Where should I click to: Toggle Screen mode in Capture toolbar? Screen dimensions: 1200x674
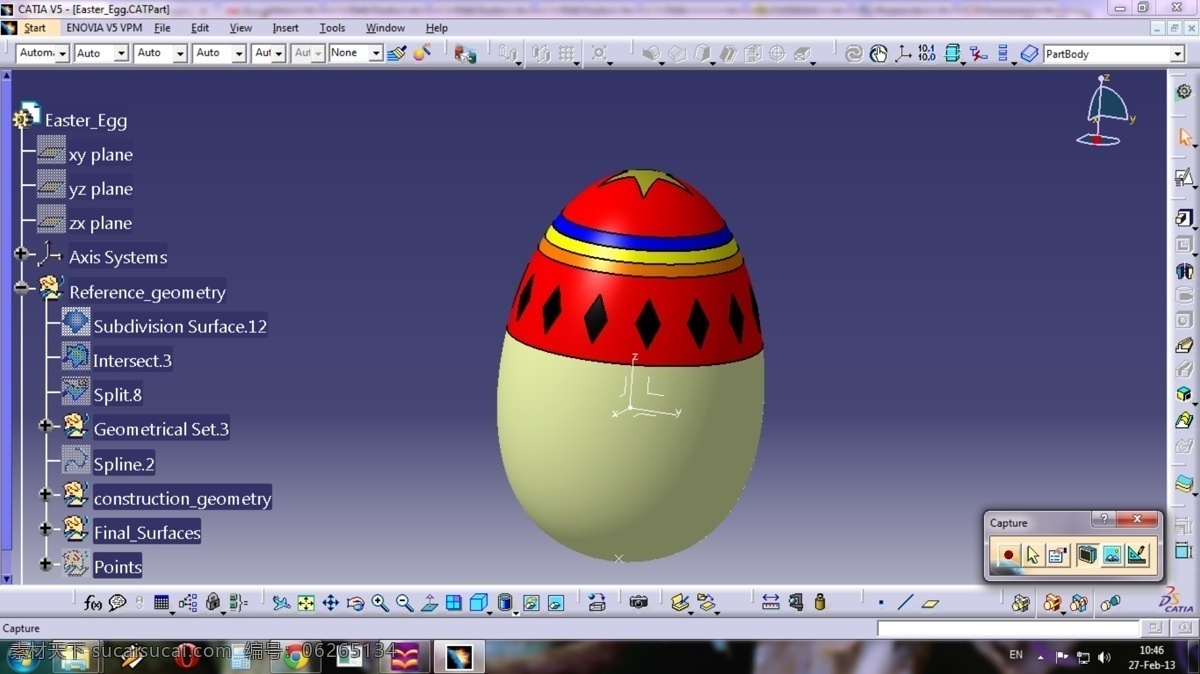pos(1087,554)
